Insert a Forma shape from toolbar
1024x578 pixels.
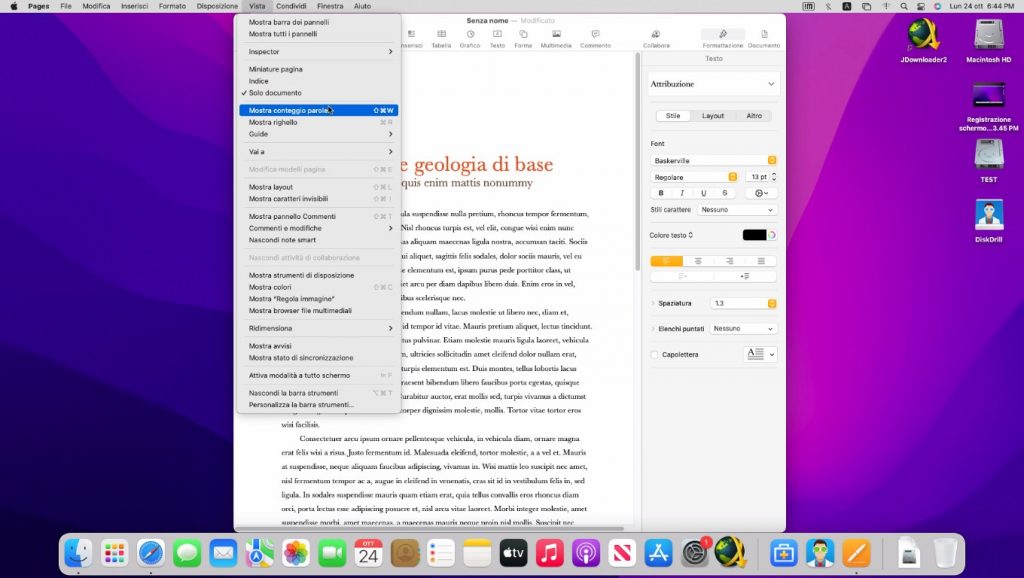(523, 34)
